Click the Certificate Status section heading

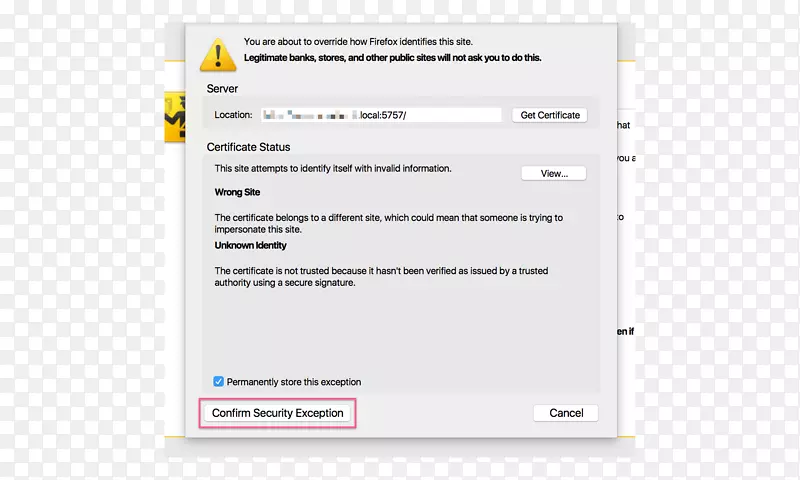click(248, 147)
